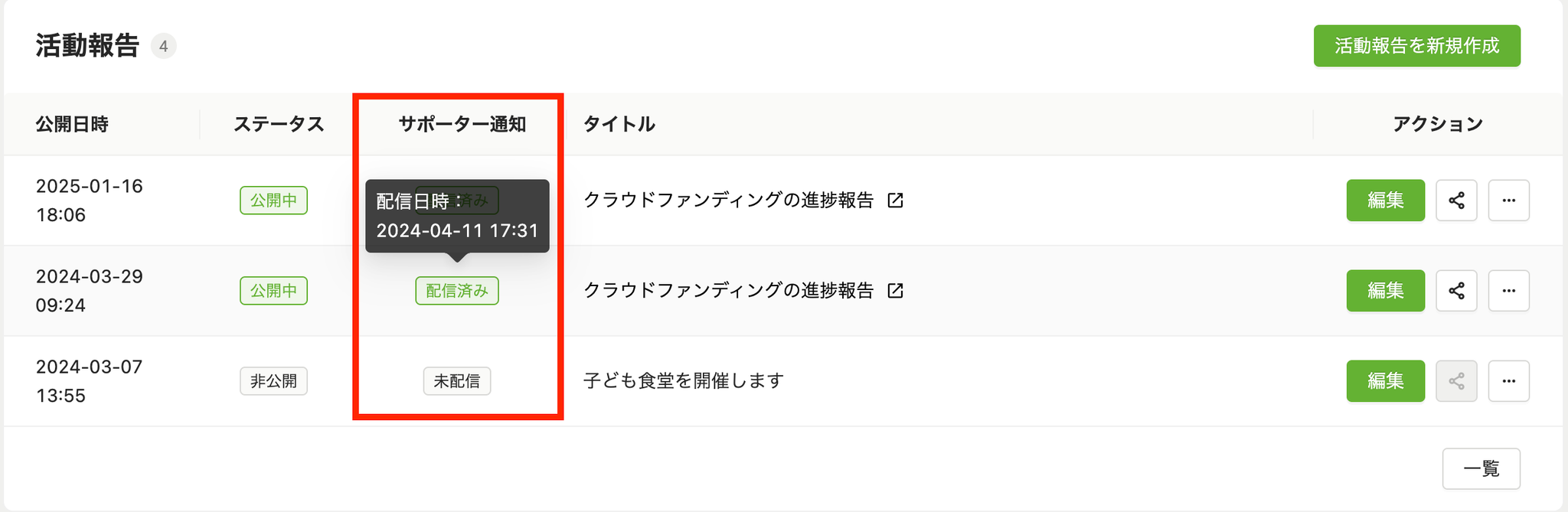Click the 公開中 status badge in first row
The width and height of the screenshot is (1568, 512).
tap(273, 201)
